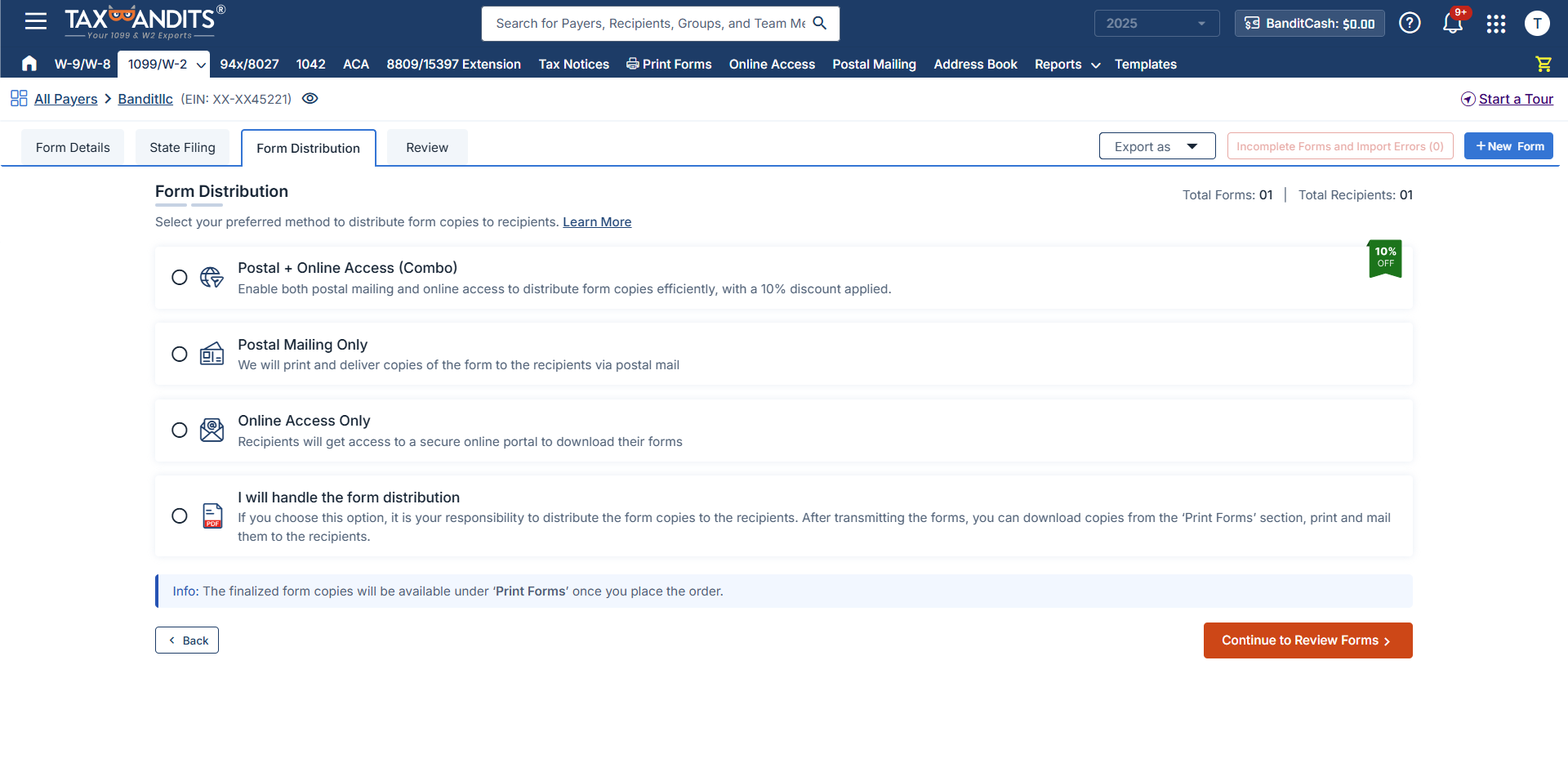Open the apps grid icon

point(1496,24)
